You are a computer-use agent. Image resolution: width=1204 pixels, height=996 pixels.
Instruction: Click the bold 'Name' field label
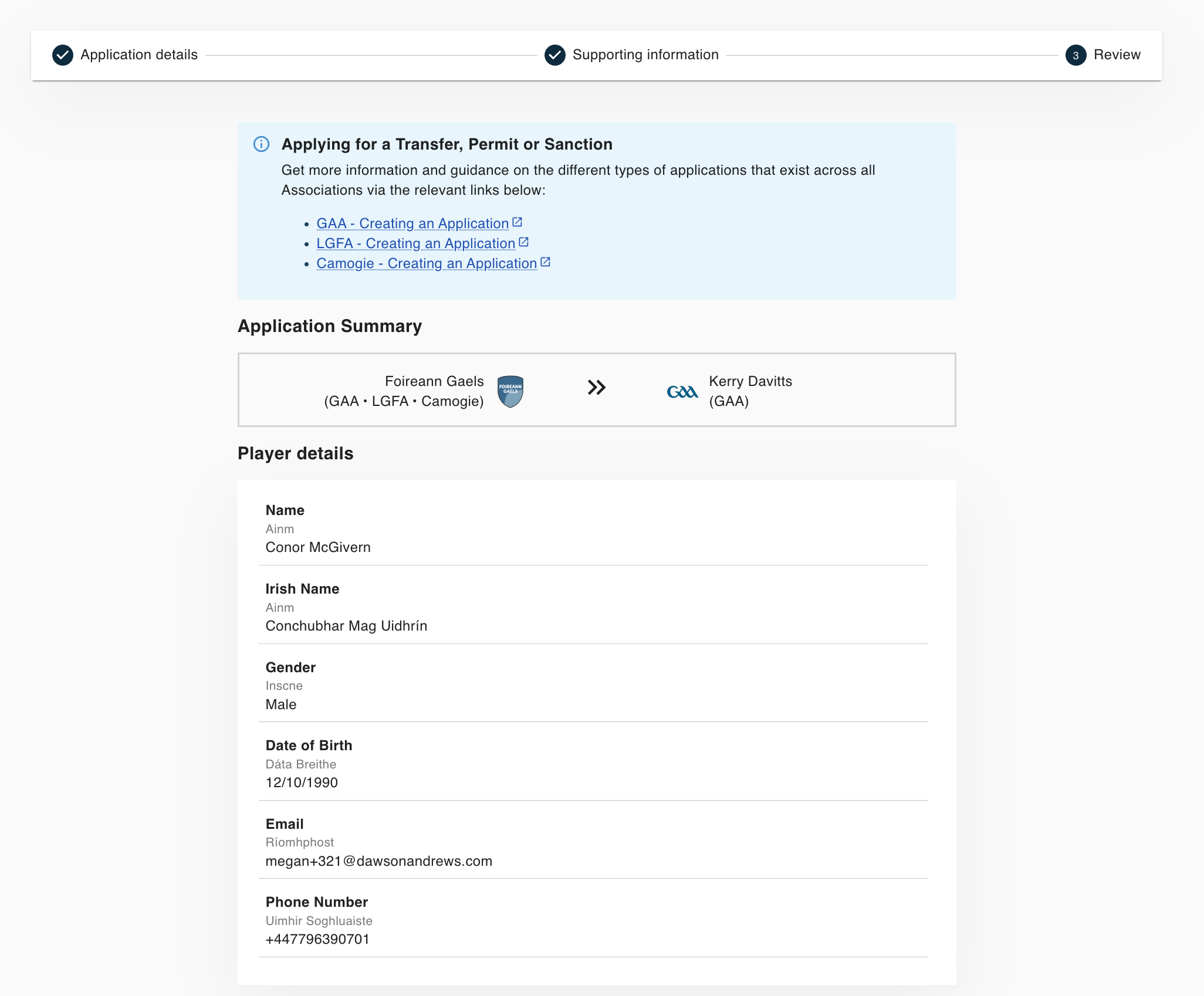(285, 510)
